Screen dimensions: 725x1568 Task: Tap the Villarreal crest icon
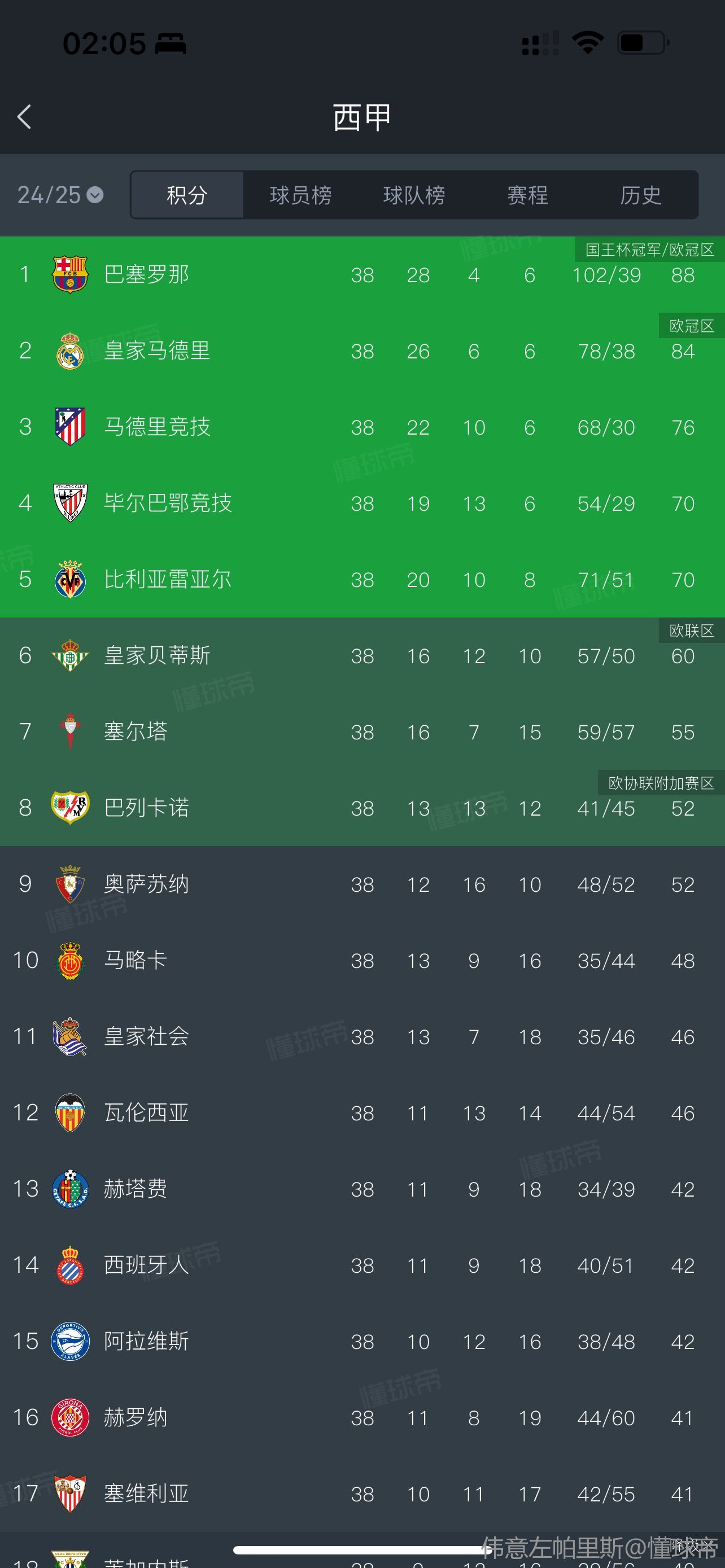point(70,579)
